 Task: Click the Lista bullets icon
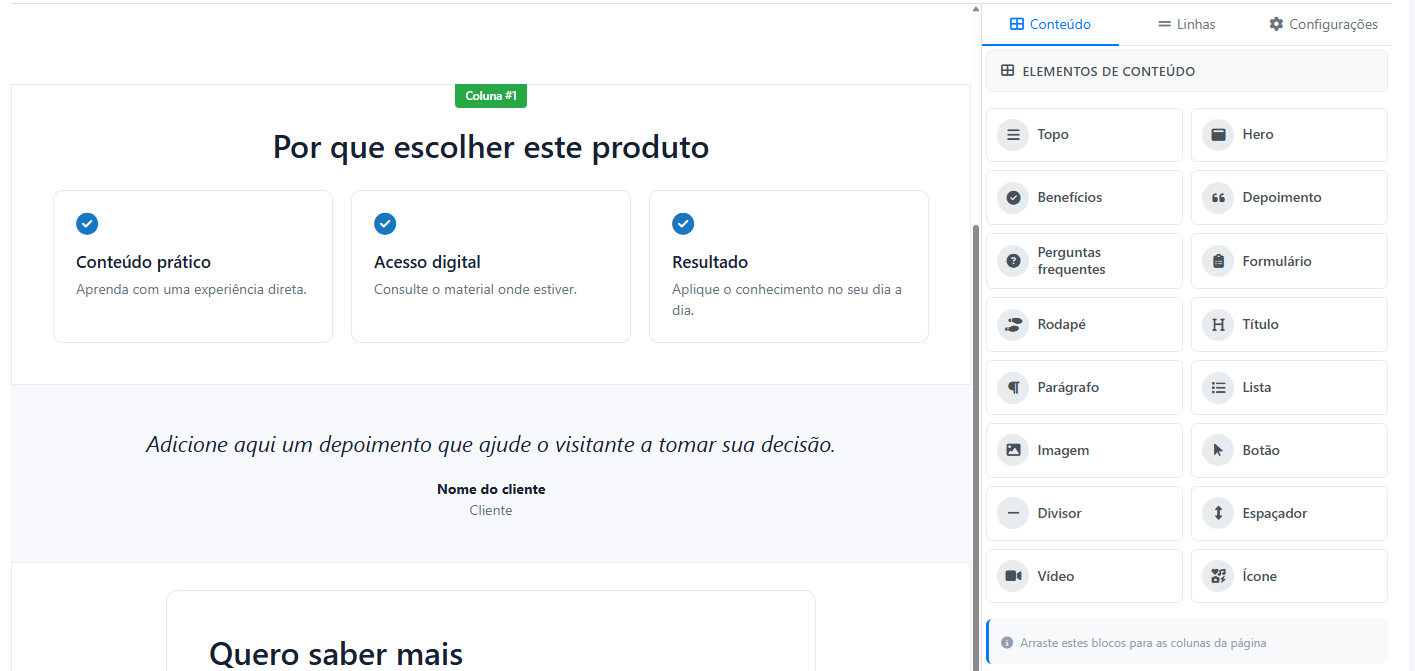pos(1218,387)
